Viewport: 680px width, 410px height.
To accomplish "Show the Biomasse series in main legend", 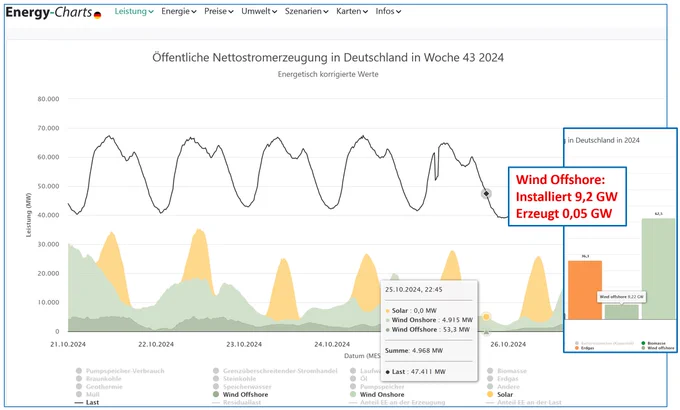I will click(x=507, y=371).
